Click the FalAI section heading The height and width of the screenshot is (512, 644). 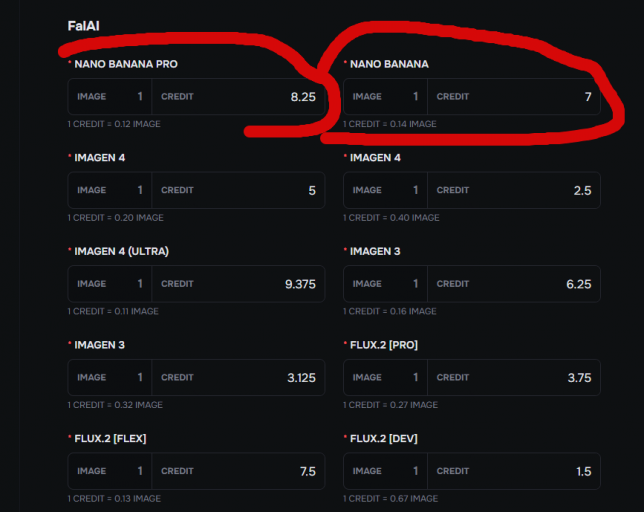point(83,26)
